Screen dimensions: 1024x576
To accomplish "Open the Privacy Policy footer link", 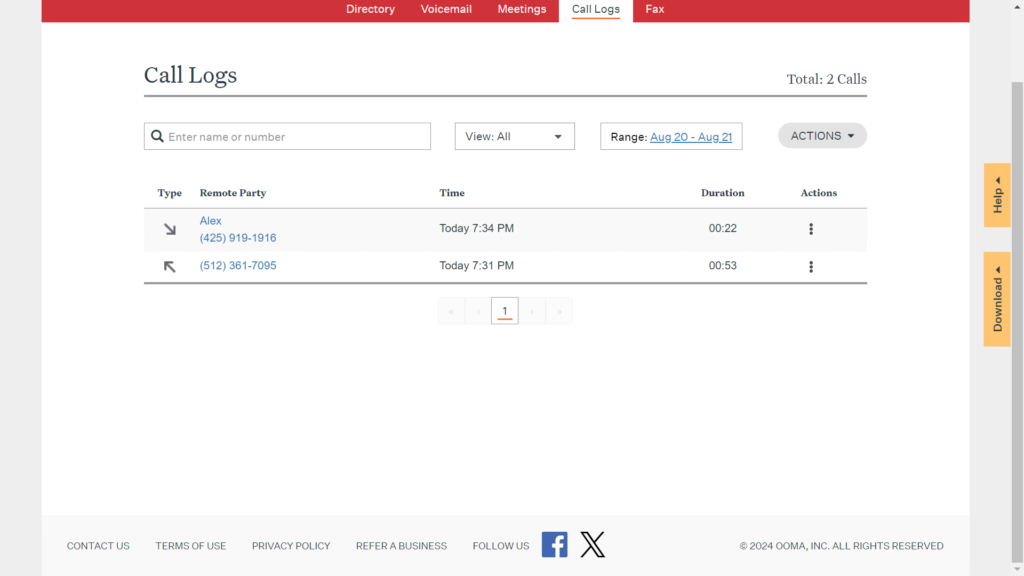I will (x=291, y=546).
